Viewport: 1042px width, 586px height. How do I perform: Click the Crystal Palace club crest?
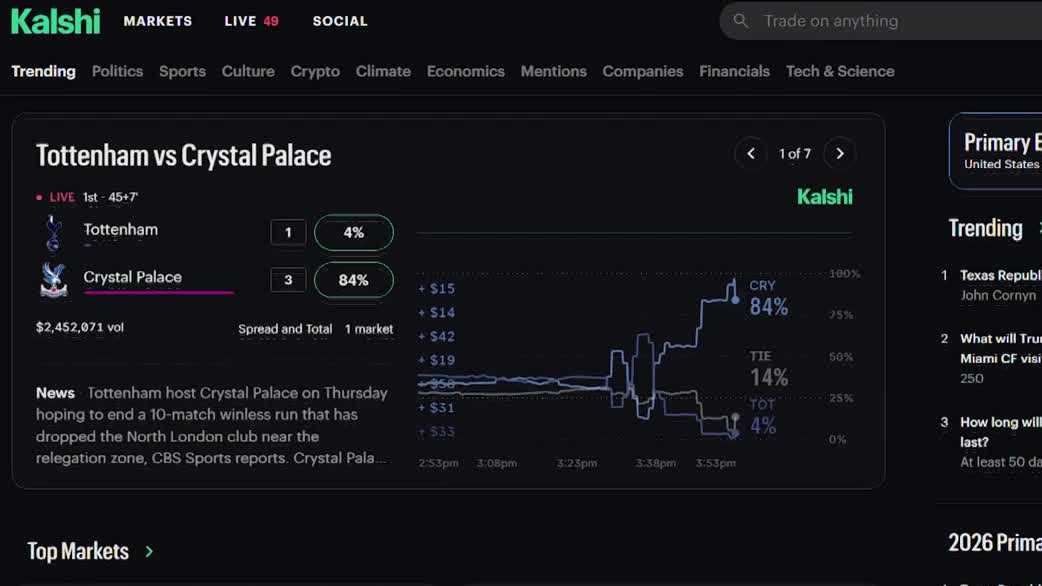[x=53, y=278]
